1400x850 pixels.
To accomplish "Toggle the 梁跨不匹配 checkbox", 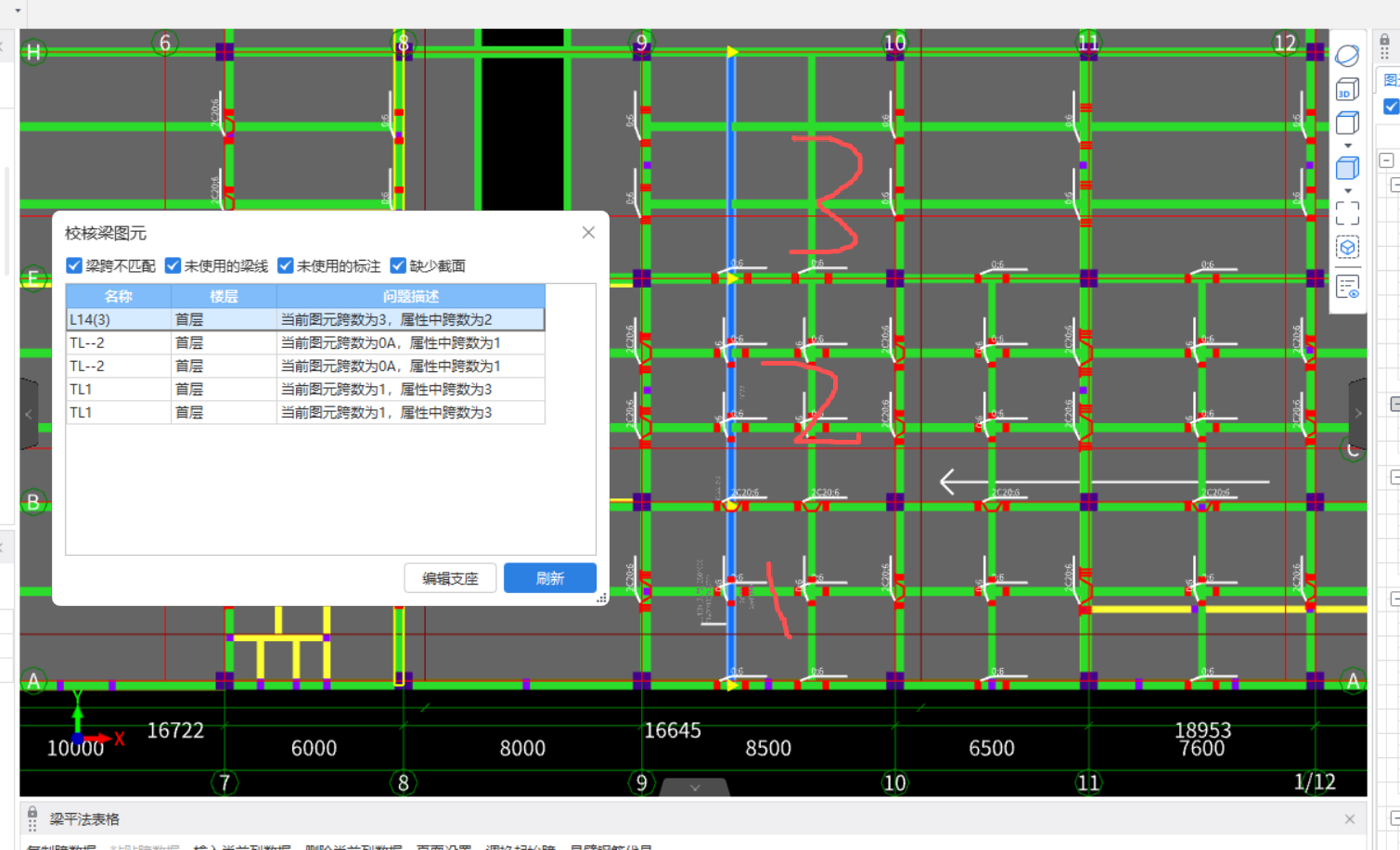I will coord(74,265).
